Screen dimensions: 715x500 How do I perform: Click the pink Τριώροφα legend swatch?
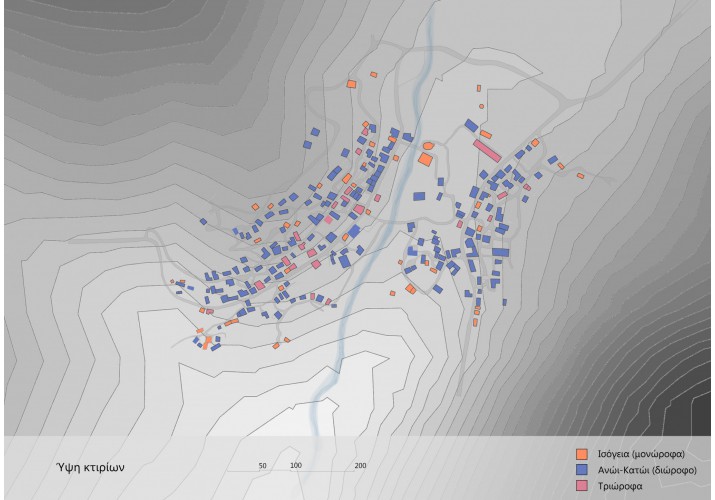pyautogui.click(x=582, y=486)
